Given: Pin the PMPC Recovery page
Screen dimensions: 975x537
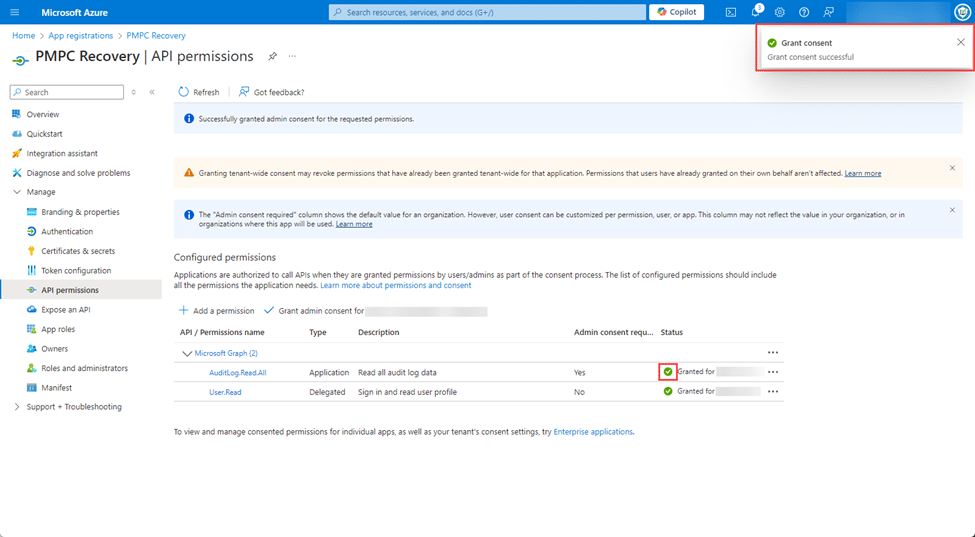Looking at the screenshot, I should [x=272, y=56].
